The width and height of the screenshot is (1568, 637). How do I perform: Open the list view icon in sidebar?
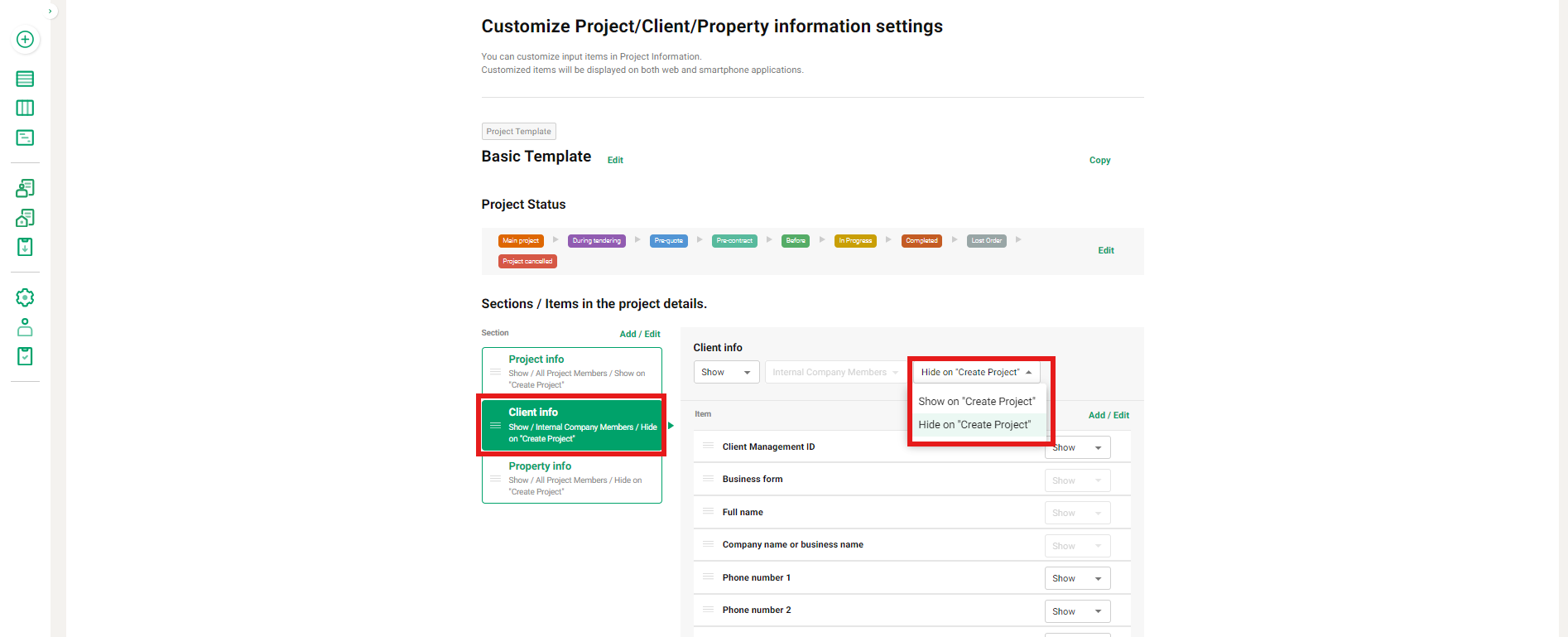click(25, 79)
